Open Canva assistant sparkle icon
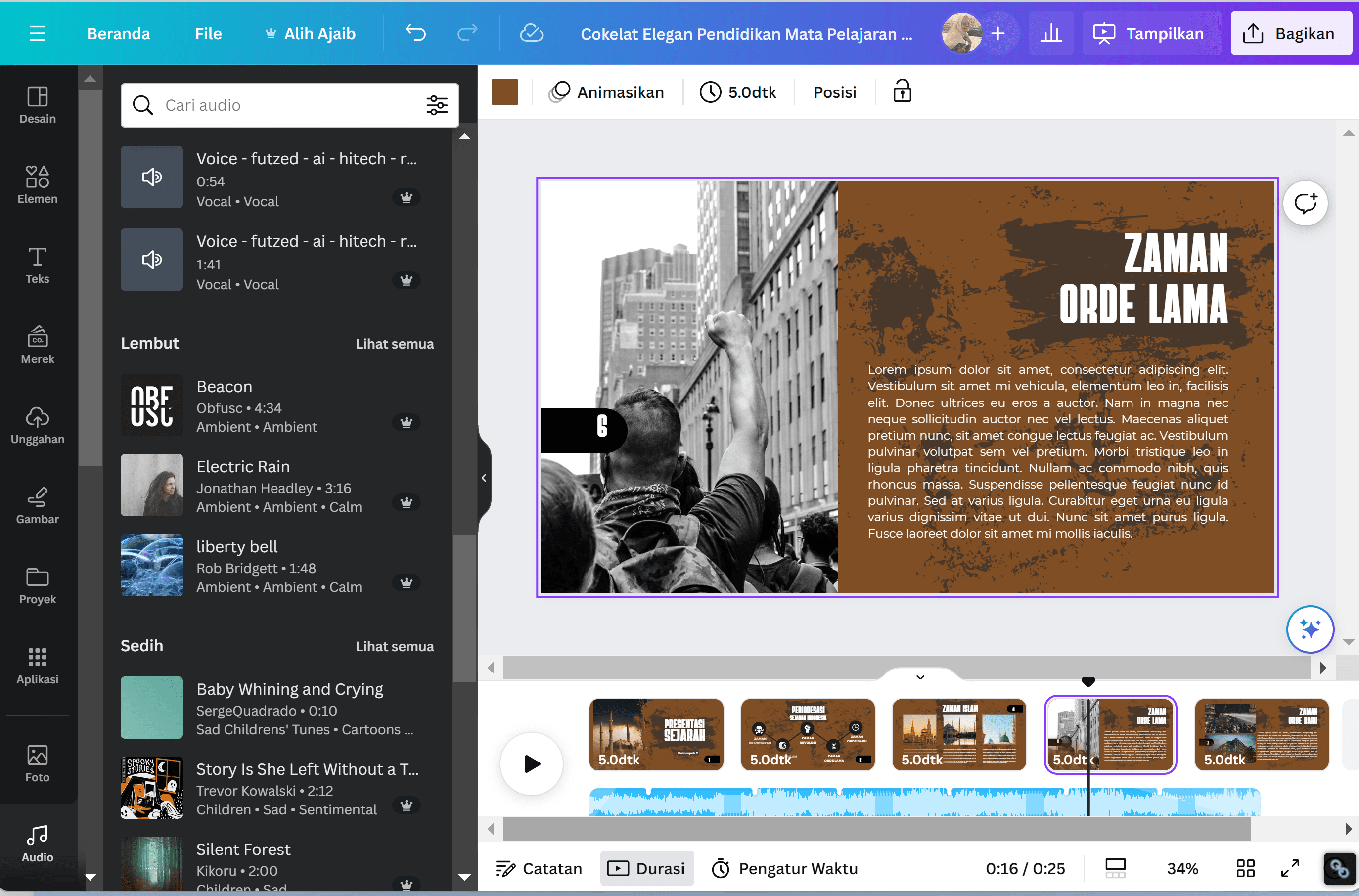Viewport: 1359px width, 896px height. (1310, 629)
